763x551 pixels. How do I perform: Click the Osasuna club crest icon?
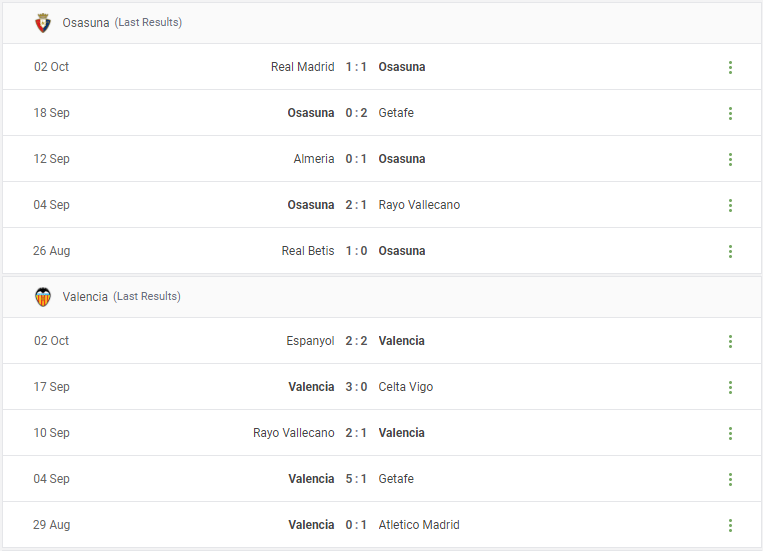tap(43, 23)
